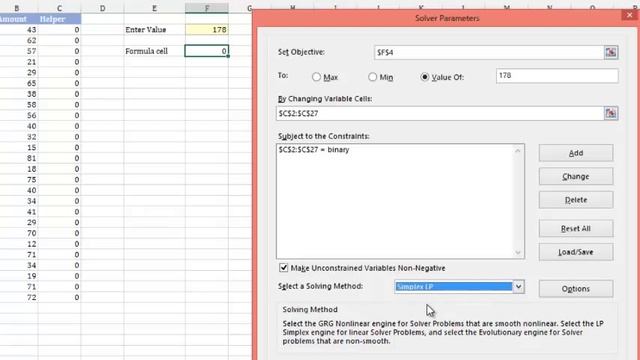Select Amount cell with value 70
This screenshot has width=640, height=360.
pyautogui.click(x=19, y=233)
